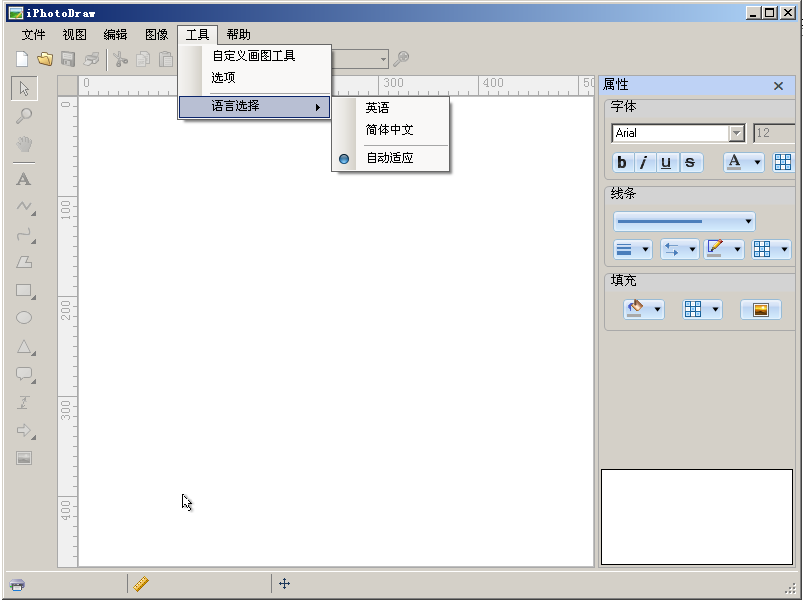The width and height of the screenshot is (803, 601).
Task: Select the Hand pan tool
Action: point(24,144)
